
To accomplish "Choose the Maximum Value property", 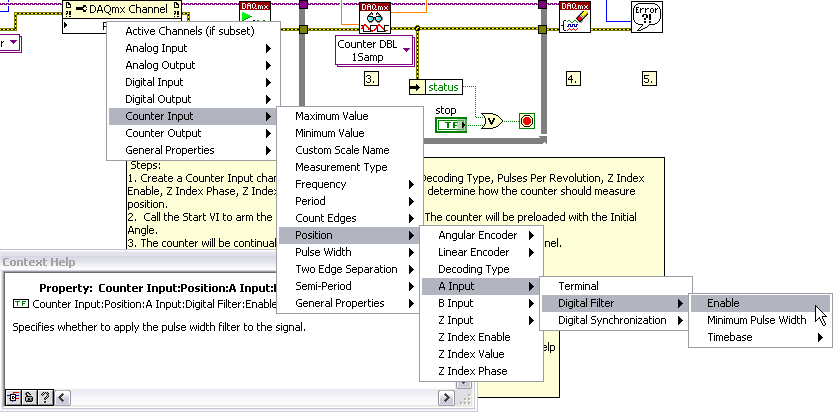I will click(x=350, y=116).
